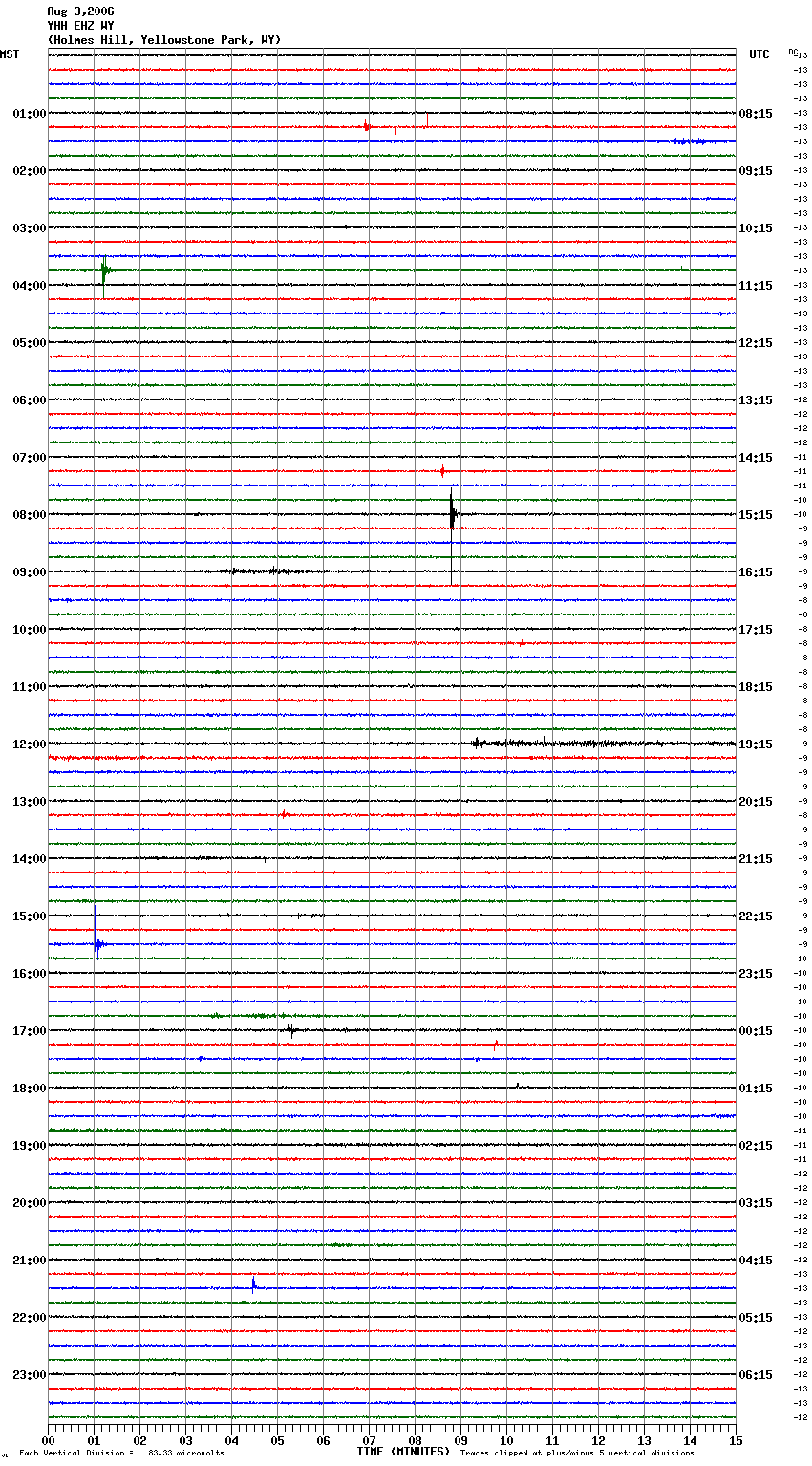Click the 06:15 UTC time label

click(x=756, y=1375)
